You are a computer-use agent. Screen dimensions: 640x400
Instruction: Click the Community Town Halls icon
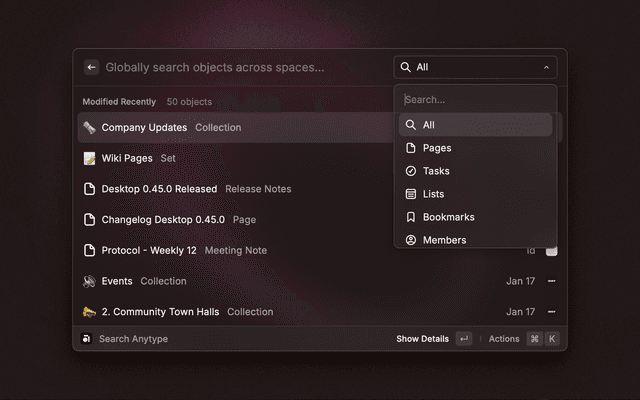[x=89, y=312]
